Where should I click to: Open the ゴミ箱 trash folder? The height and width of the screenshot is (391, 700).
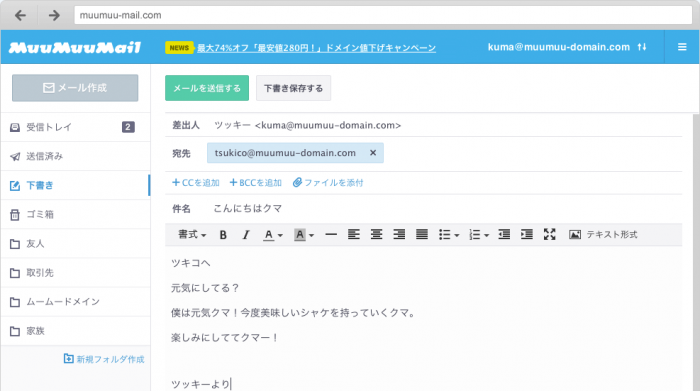(x=75, y=215)
